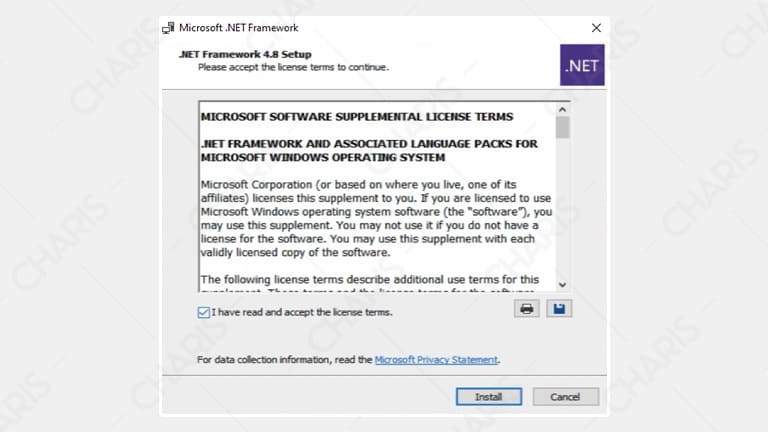768x432 pixels.
Task: Uncheck 'I have read and accept' checkbox
Action: coord(204,312)
